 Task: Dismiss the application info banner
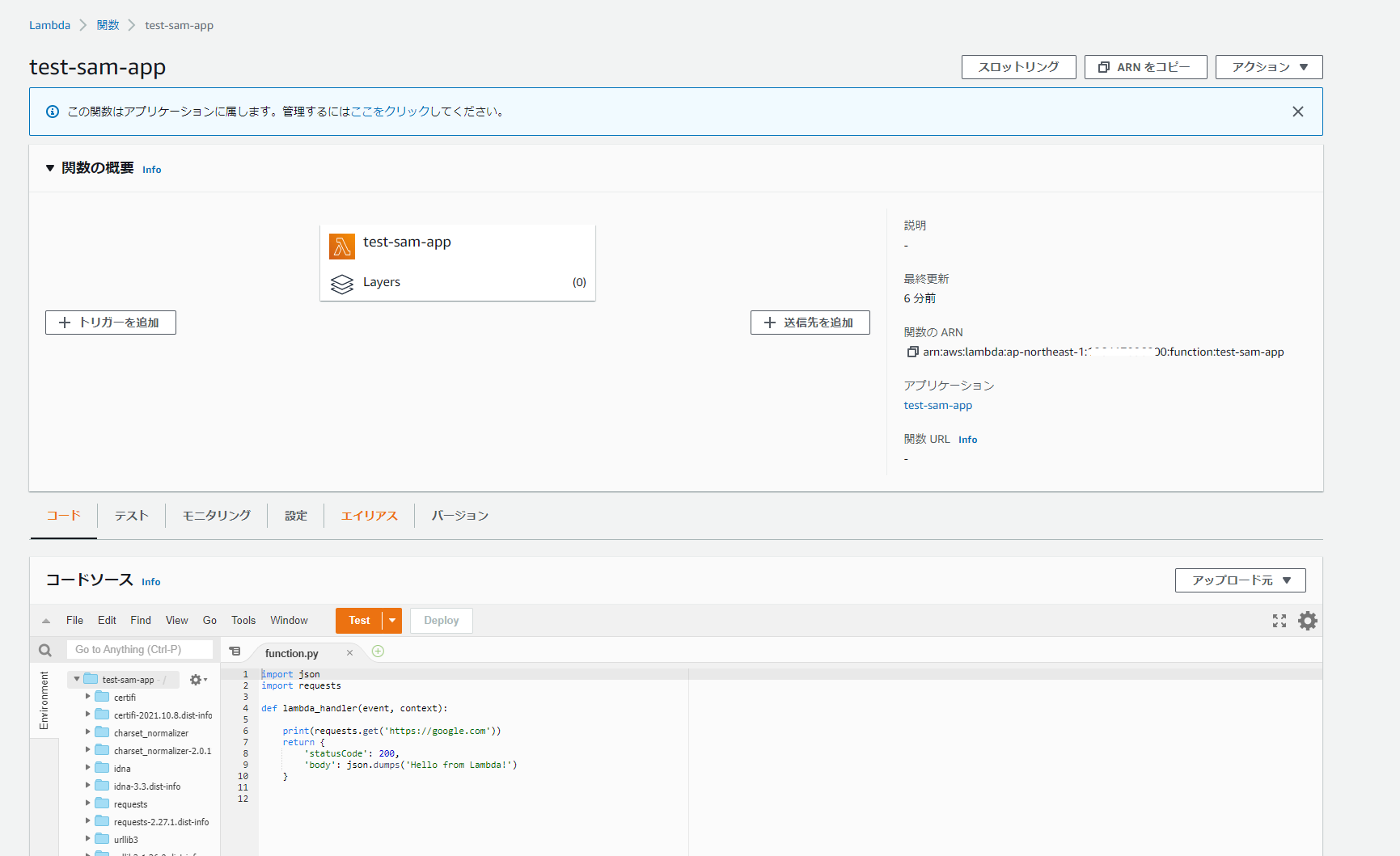point(1298,112)
